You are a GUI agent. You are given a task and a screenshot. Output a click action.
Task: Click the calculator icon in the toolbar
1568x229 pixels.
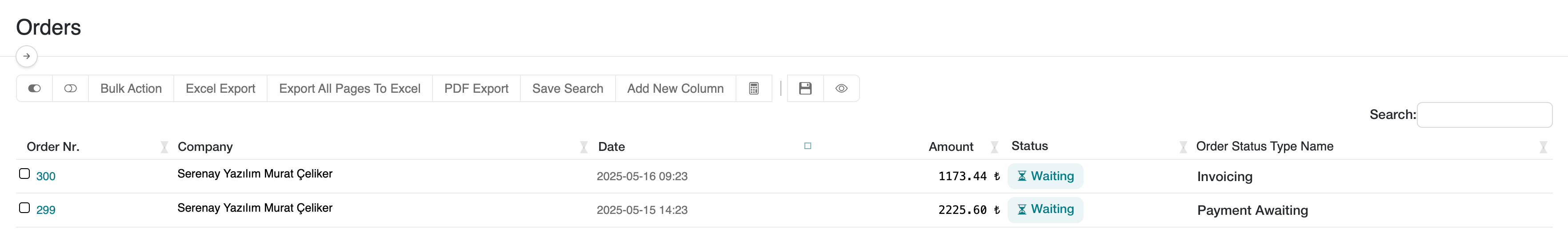(754, 89)
